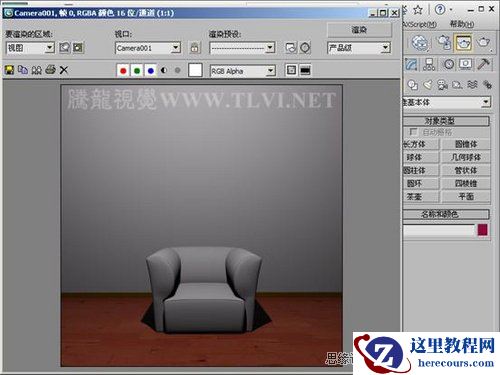This screenshot has height=375, width=500.
Task: Click the 茶壶 teapot button
Action: point(421,197)
